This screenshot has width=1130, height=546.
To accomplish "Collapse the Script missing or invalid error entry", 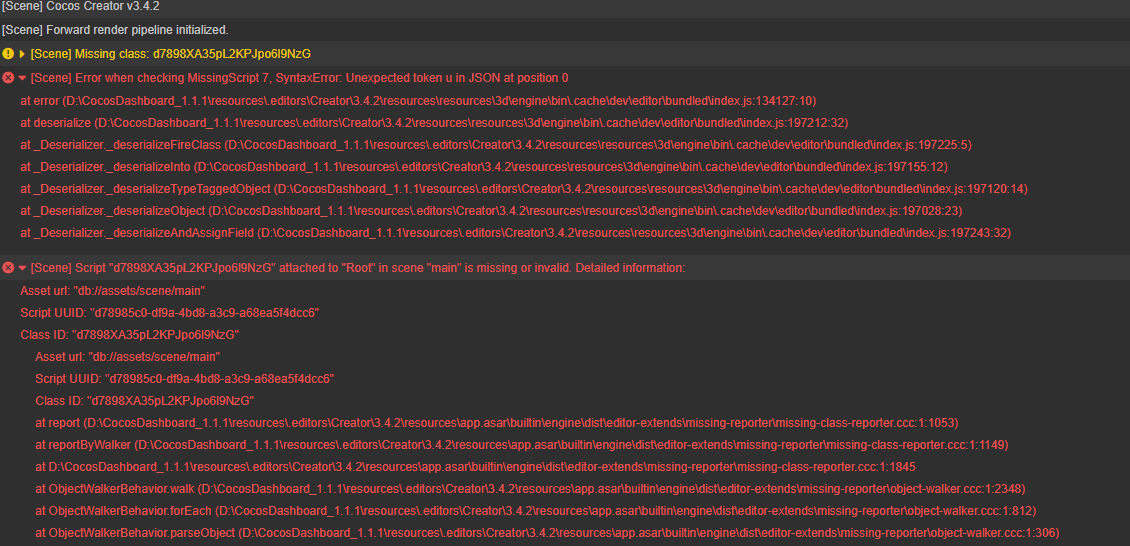I will tap(22, 268).
